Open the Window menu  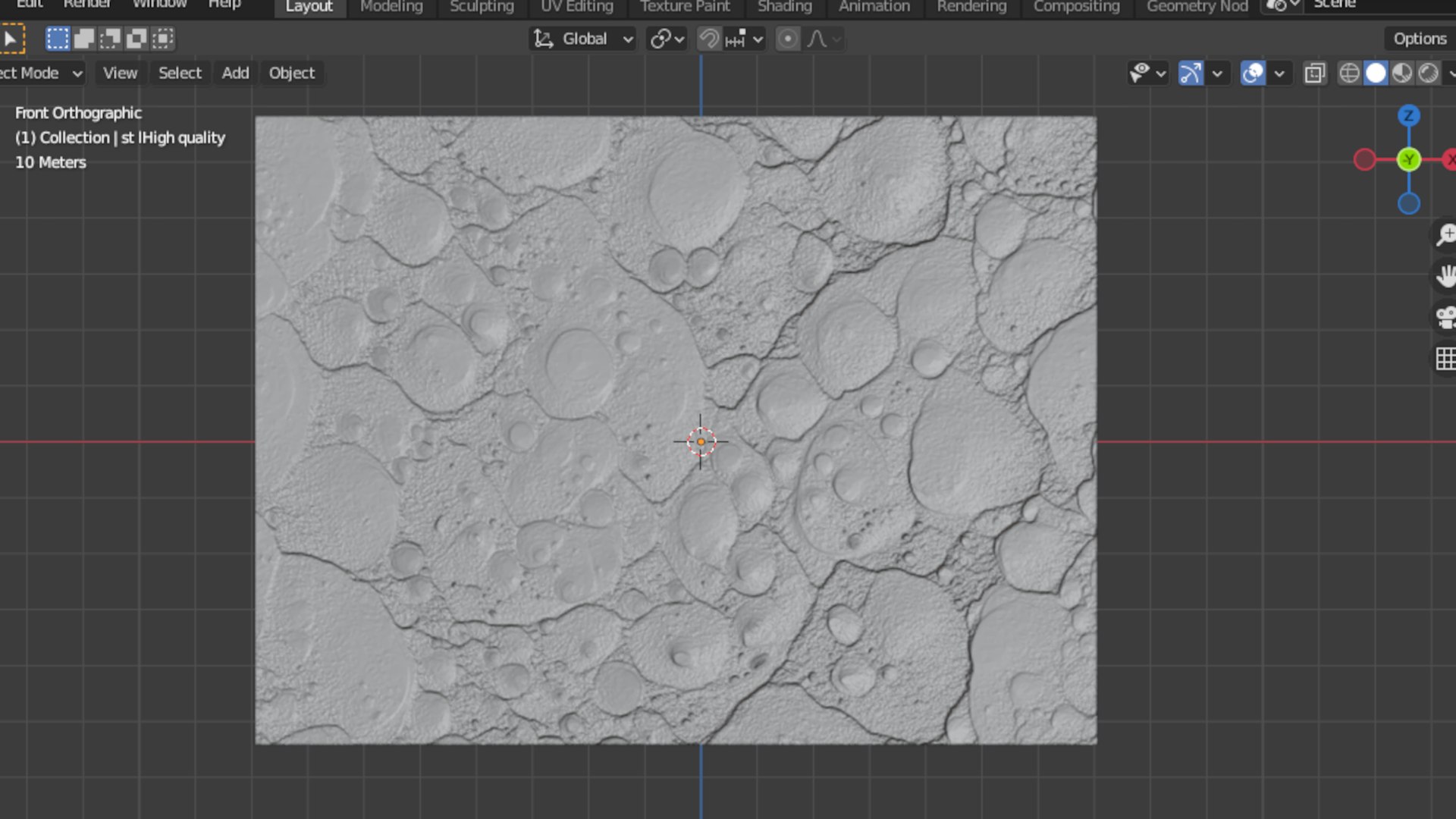point(159,5)
